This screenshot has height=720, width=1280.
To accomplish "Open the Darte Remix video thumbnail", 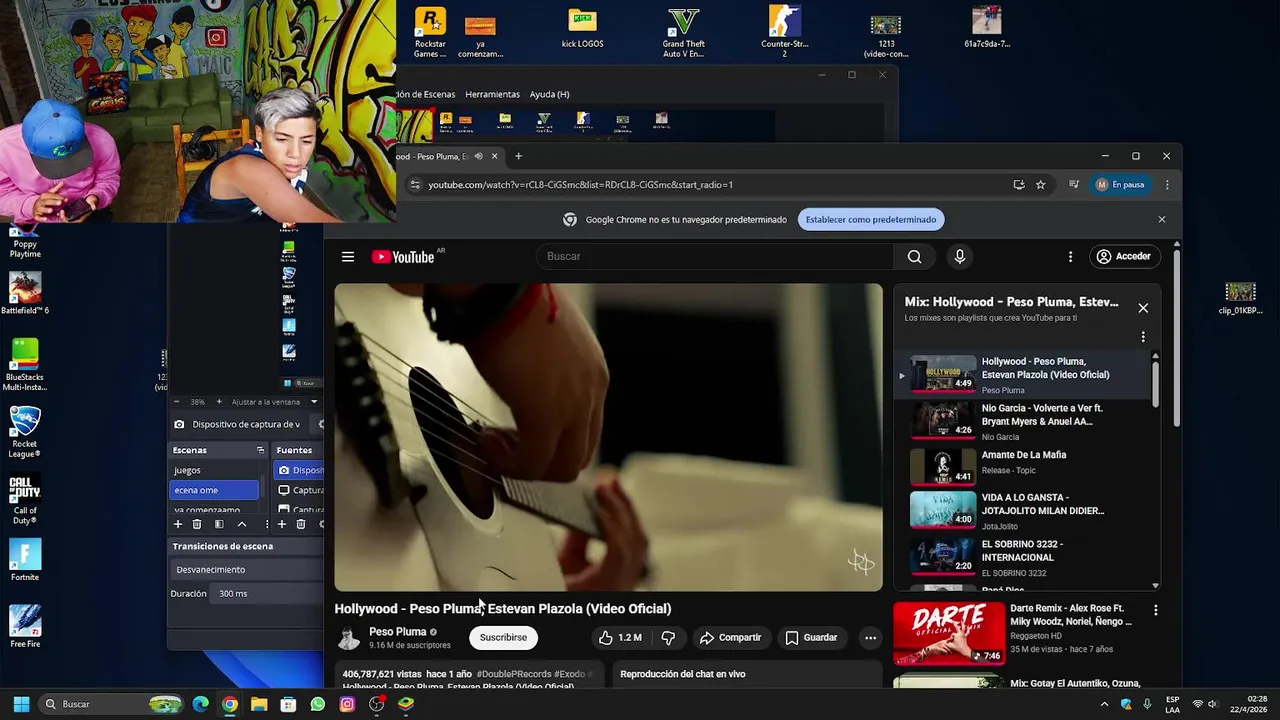I will coord(949,634).
